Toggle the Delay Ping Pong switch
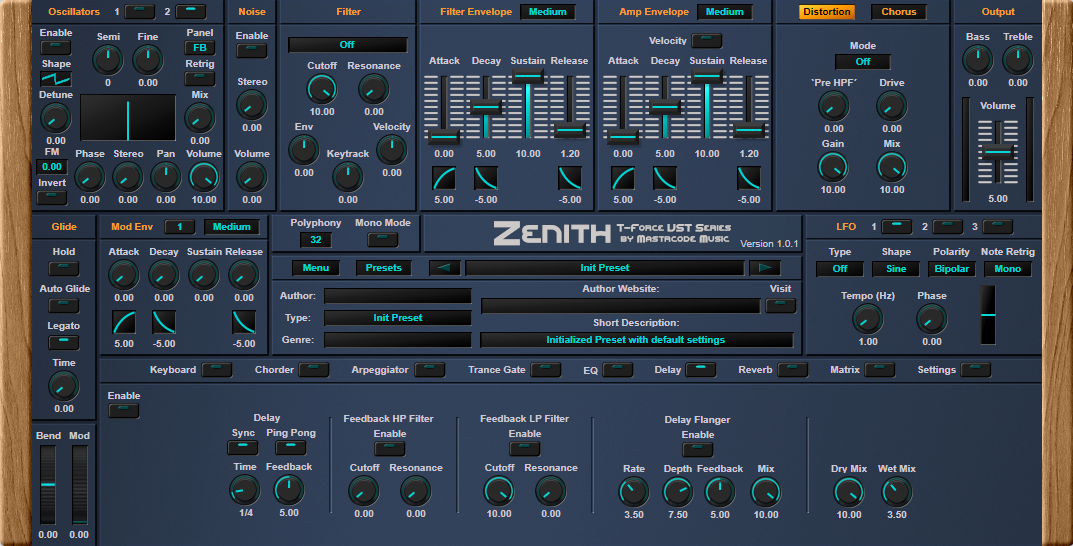The width and height of the screenshot is (1073, 546). (291, 447)
